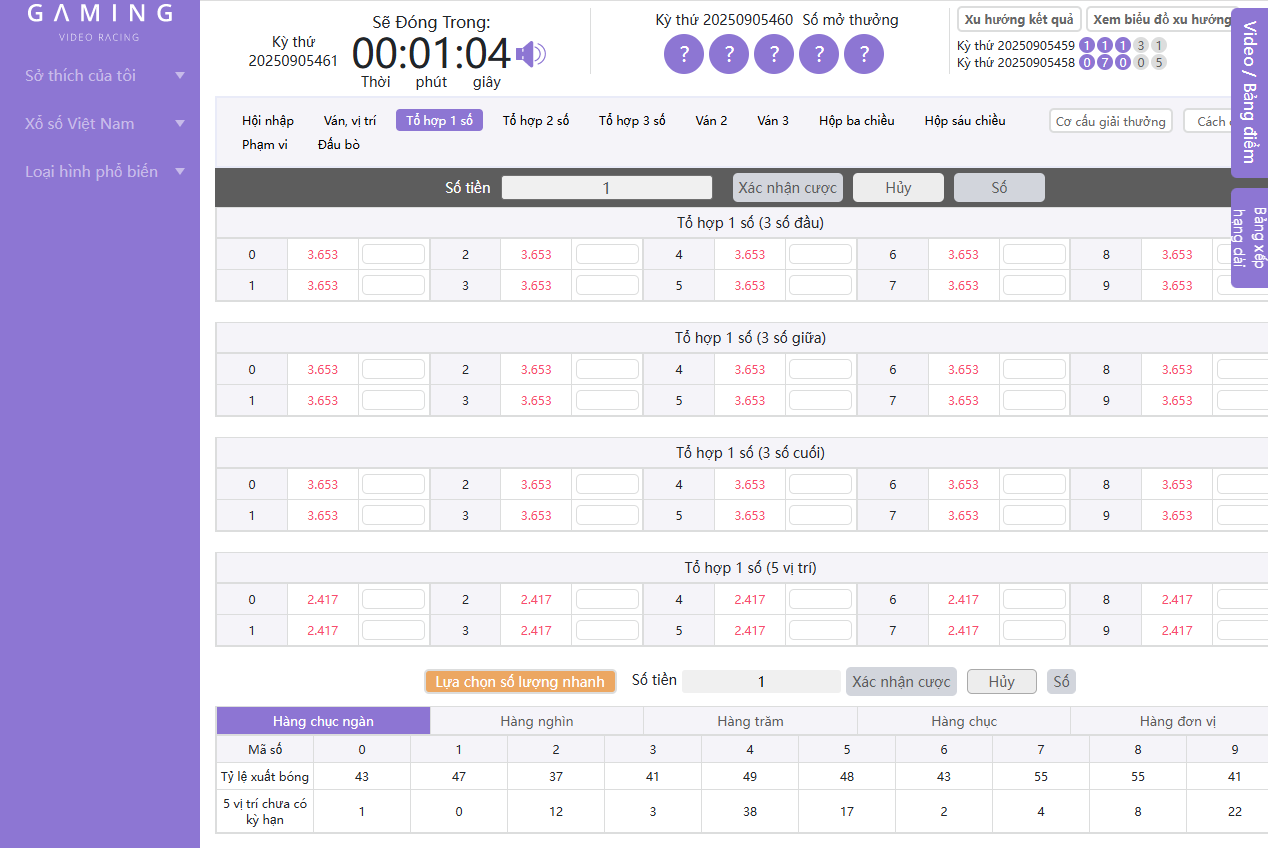
Task: Click the GAMING Video Racing logo
Action: [x=99, y=22]
